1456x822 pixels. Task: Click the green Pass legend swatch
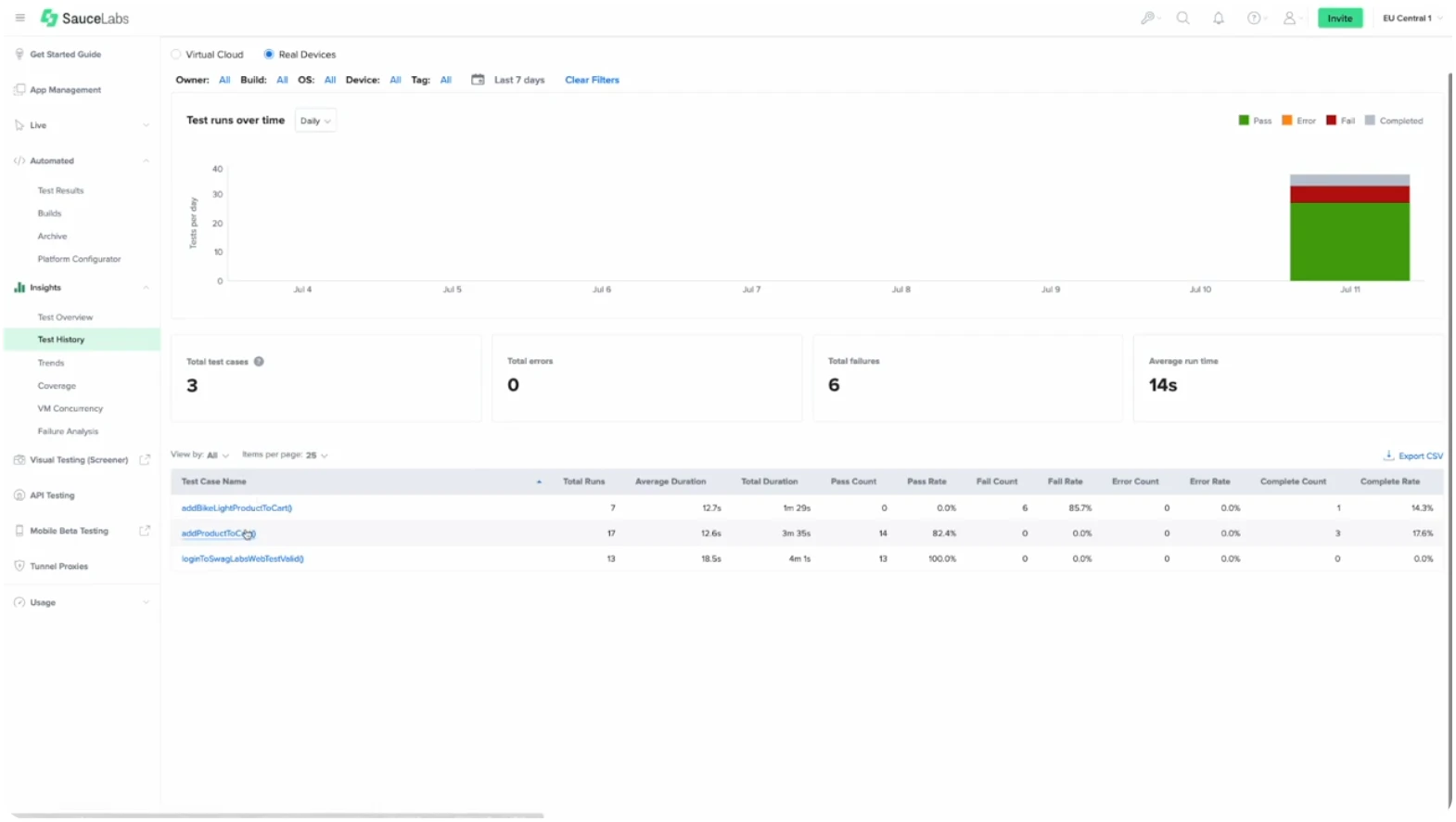click(1244, 121)
